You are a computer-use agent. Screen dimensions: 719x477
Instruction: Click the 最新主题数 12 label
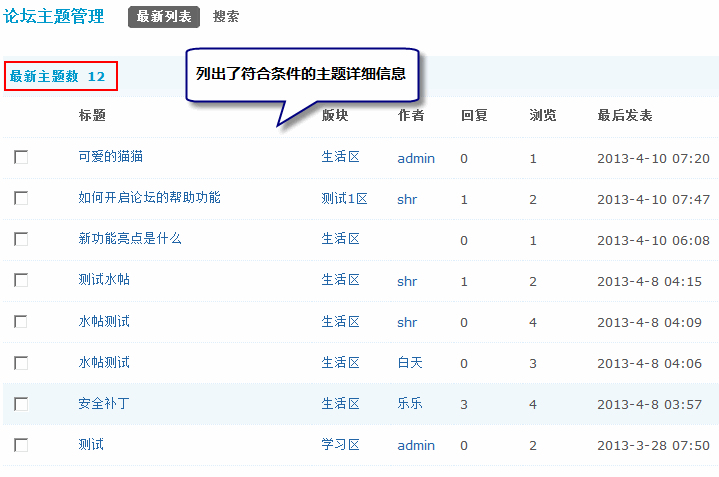pyautogui.click(x=58, y=76)
